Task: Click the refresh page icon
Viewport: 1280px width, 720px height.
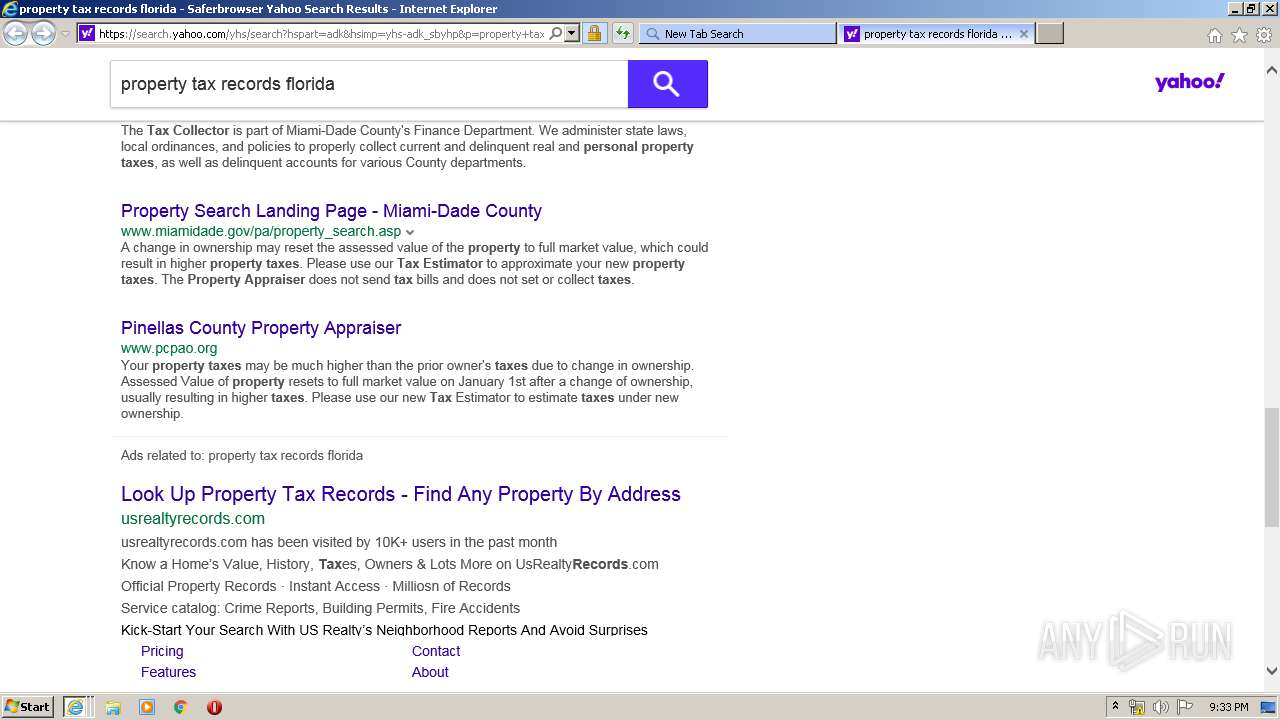Action: coord(623,33)
